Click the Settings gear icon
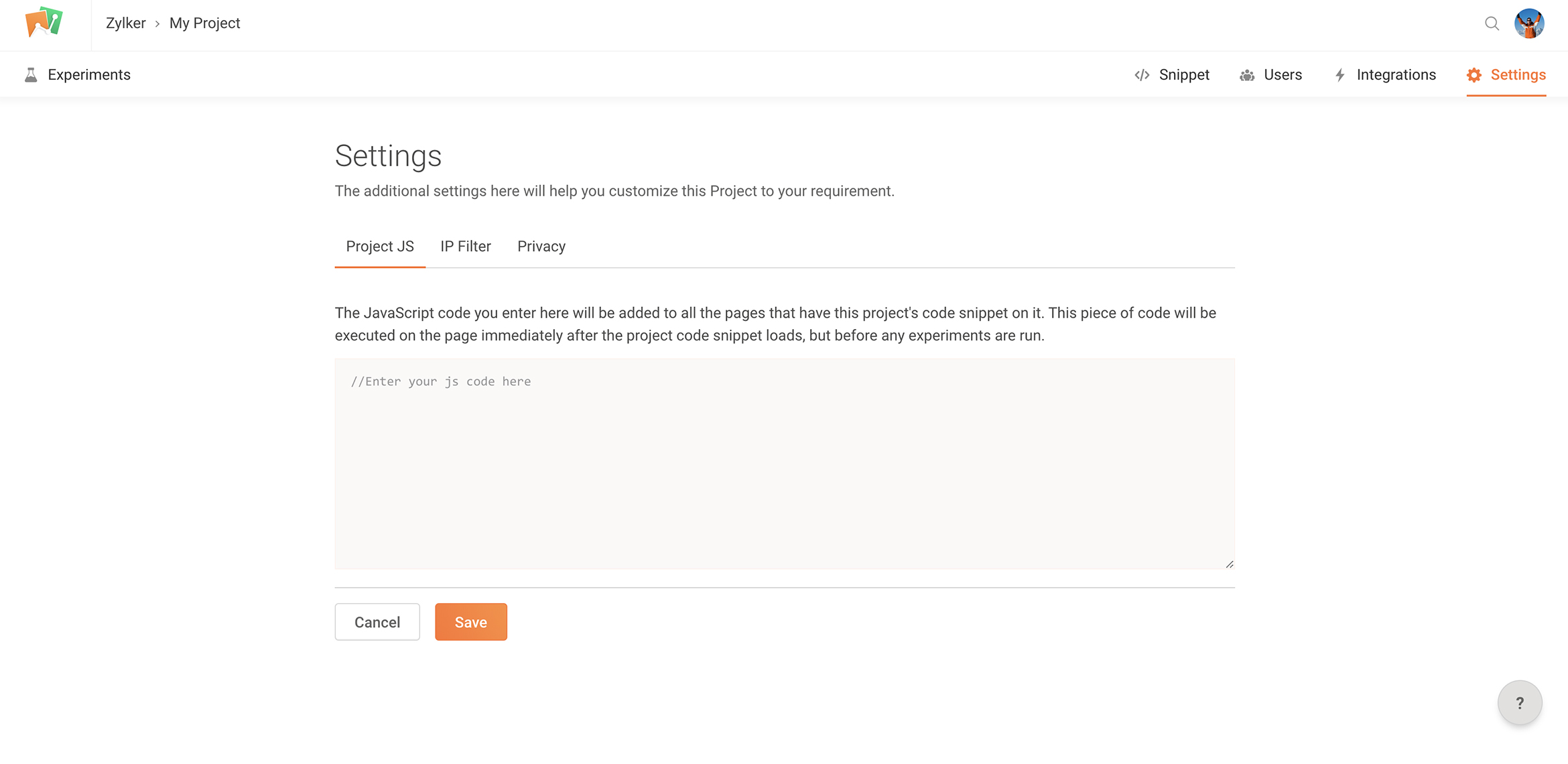The height and width of the screenshot is (764, 1568). (x=1474, y=75)
